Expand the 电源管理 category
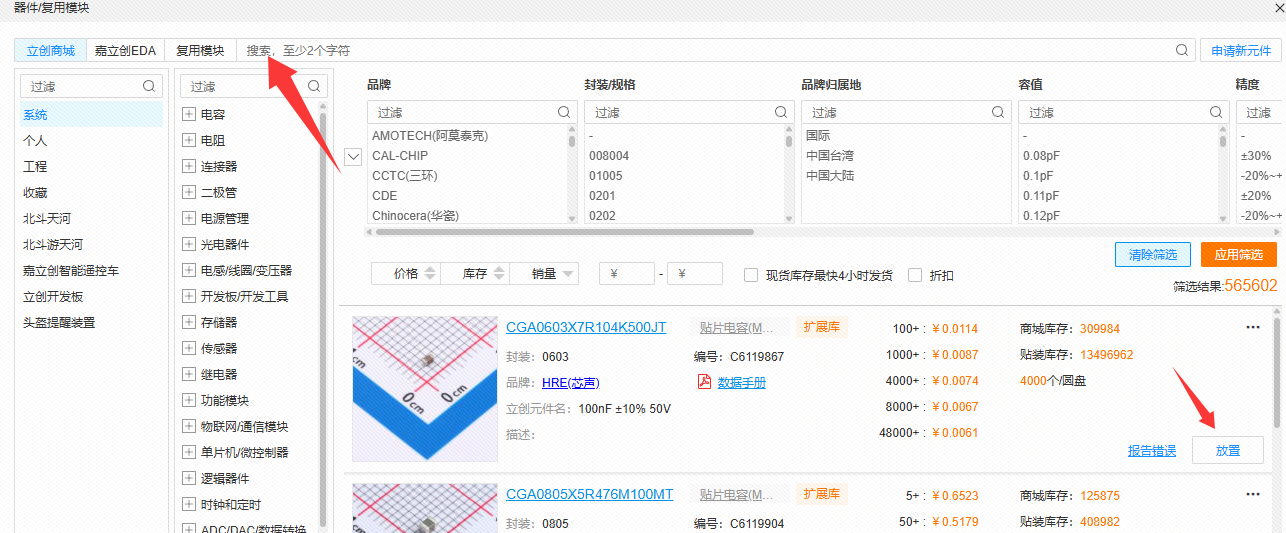 [x=188, y=218]
